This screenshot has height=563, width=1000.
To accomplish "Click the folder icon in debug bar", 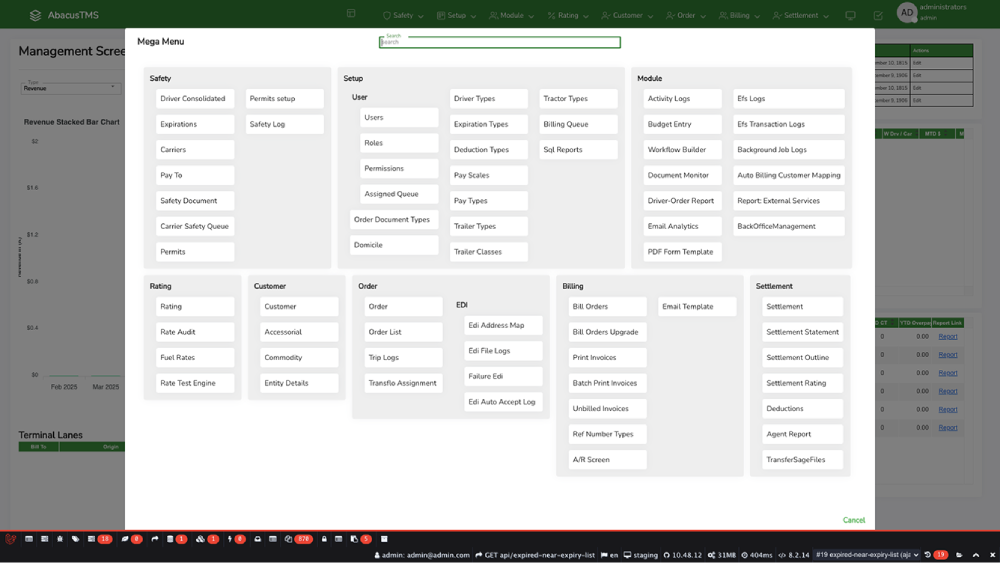I will coord(959,554).
